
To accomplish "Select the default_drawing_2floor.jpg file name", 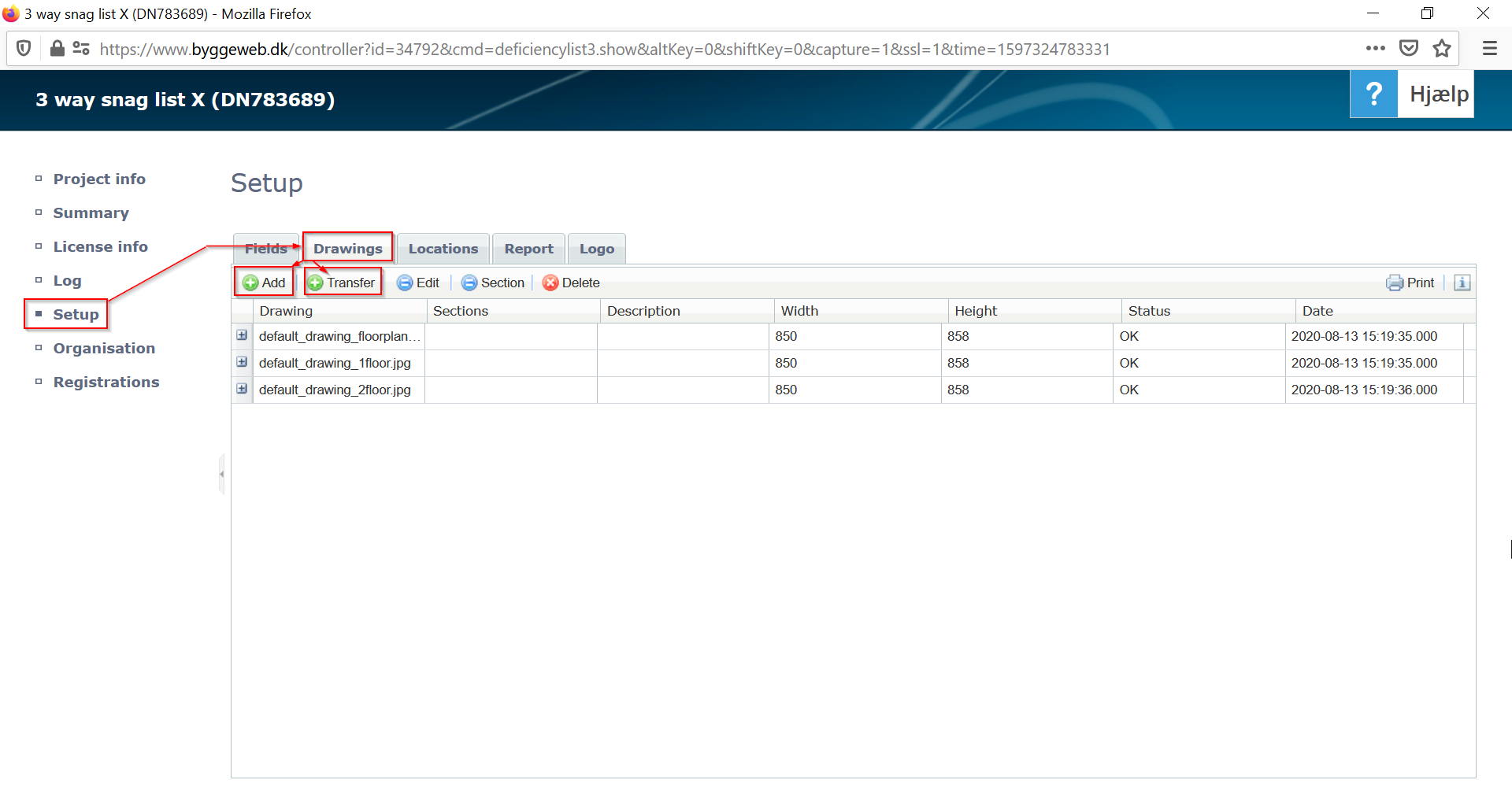I will [335, 390].
